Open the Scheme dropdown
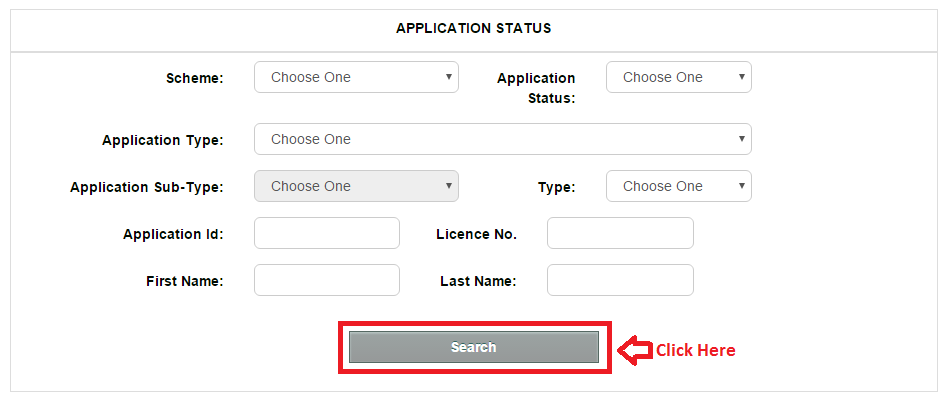 [356, 77]
